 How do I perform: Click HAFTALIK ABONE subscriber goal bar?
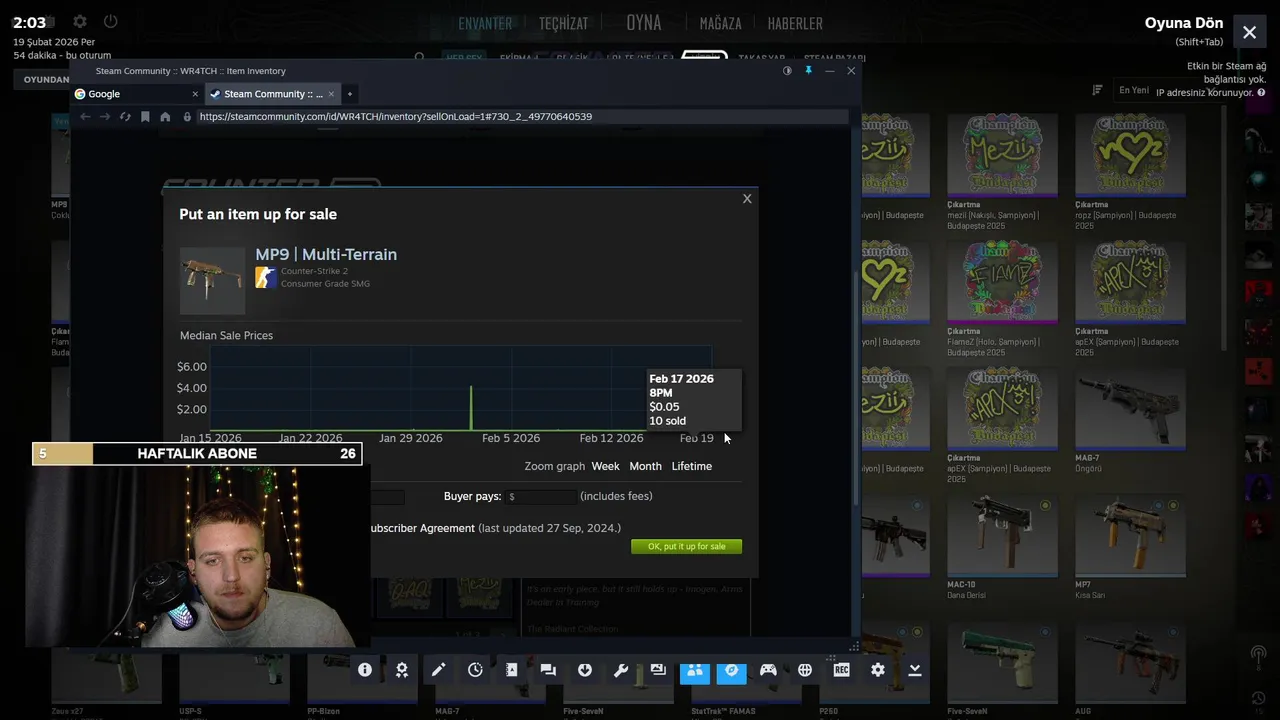(197, 454)
